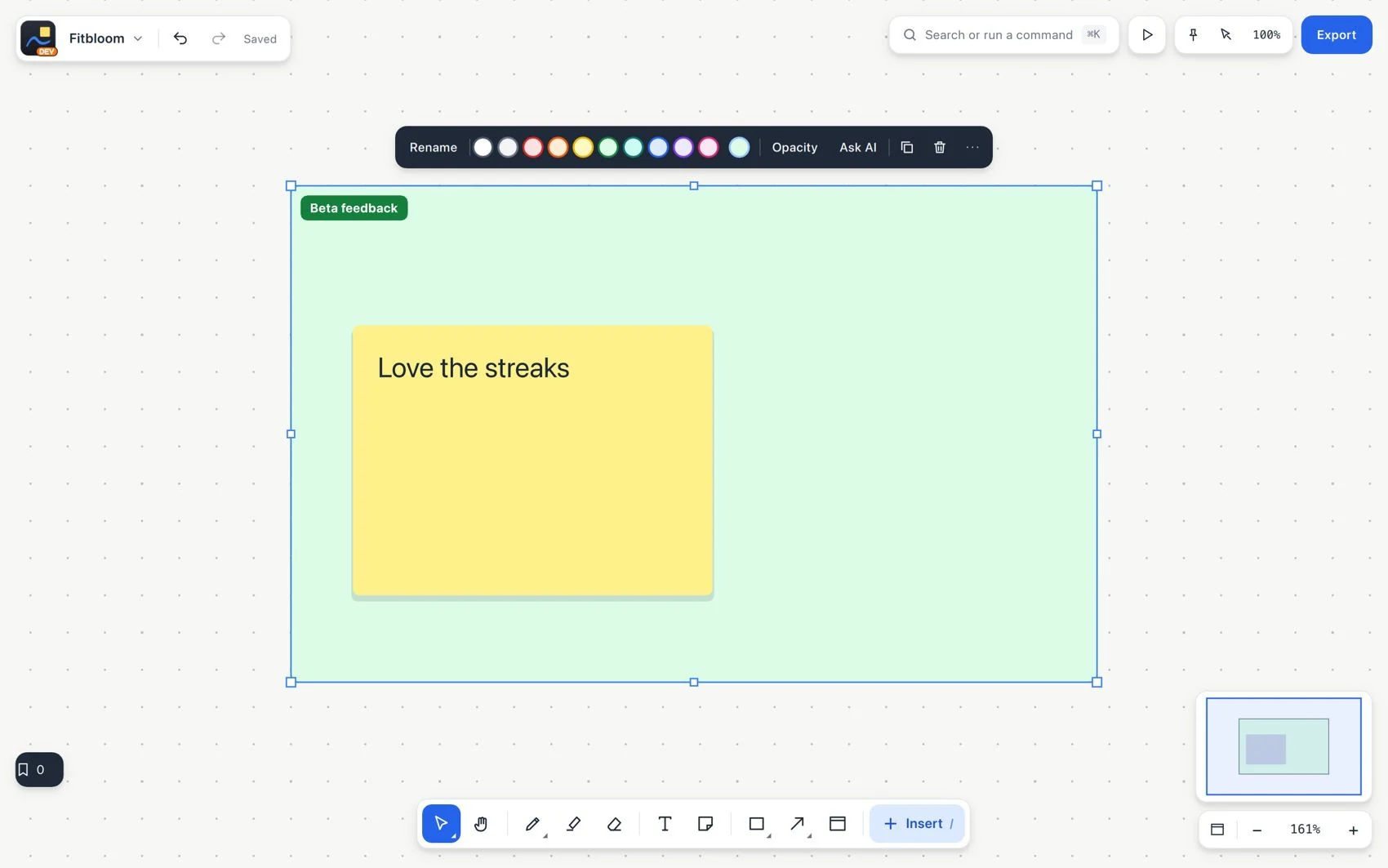This screenshot has width=1388, height=868.
Task: Pick the yellow color swatch
Action: (583, 147)
